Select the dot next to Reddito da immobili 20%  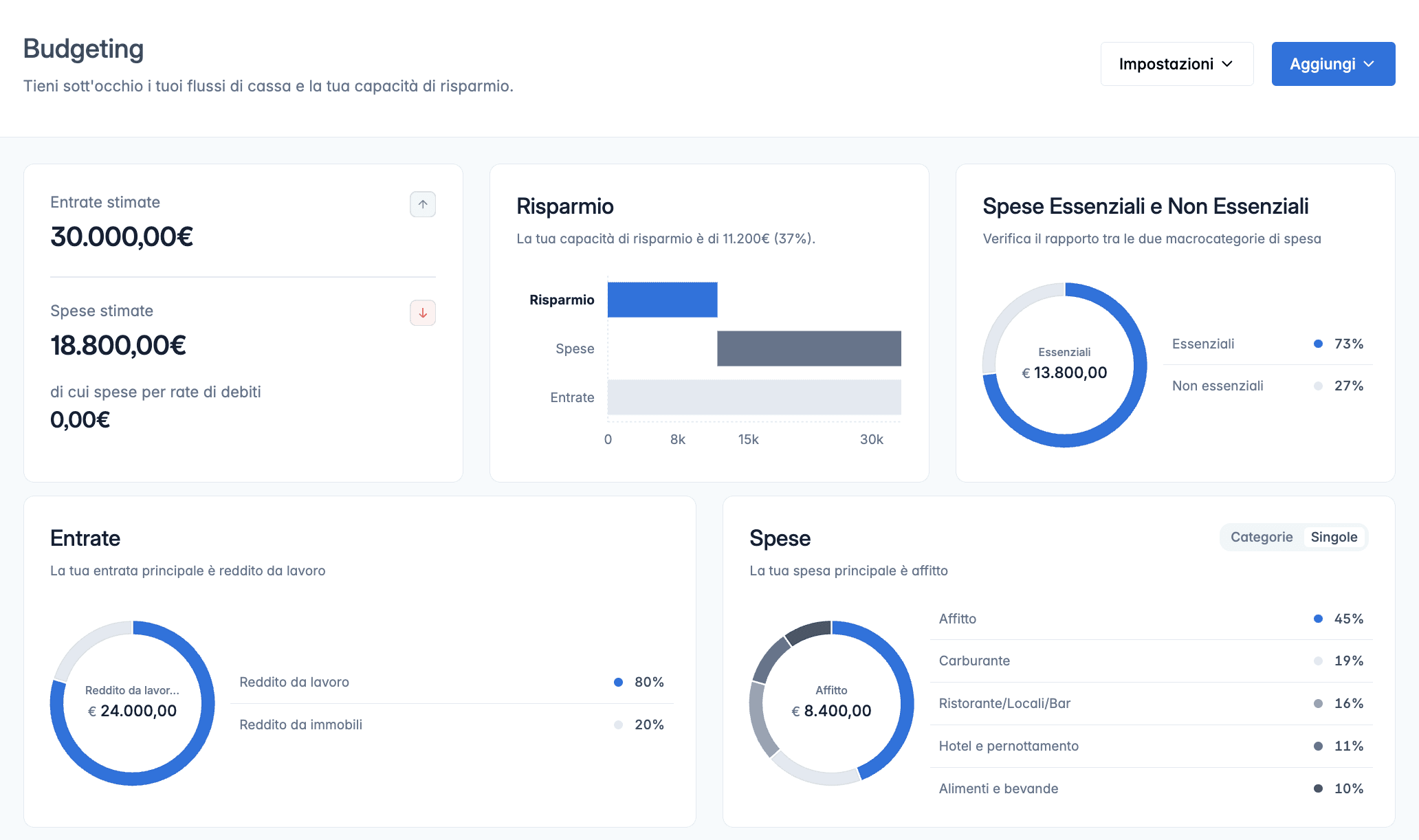click(x=618, y=725)
